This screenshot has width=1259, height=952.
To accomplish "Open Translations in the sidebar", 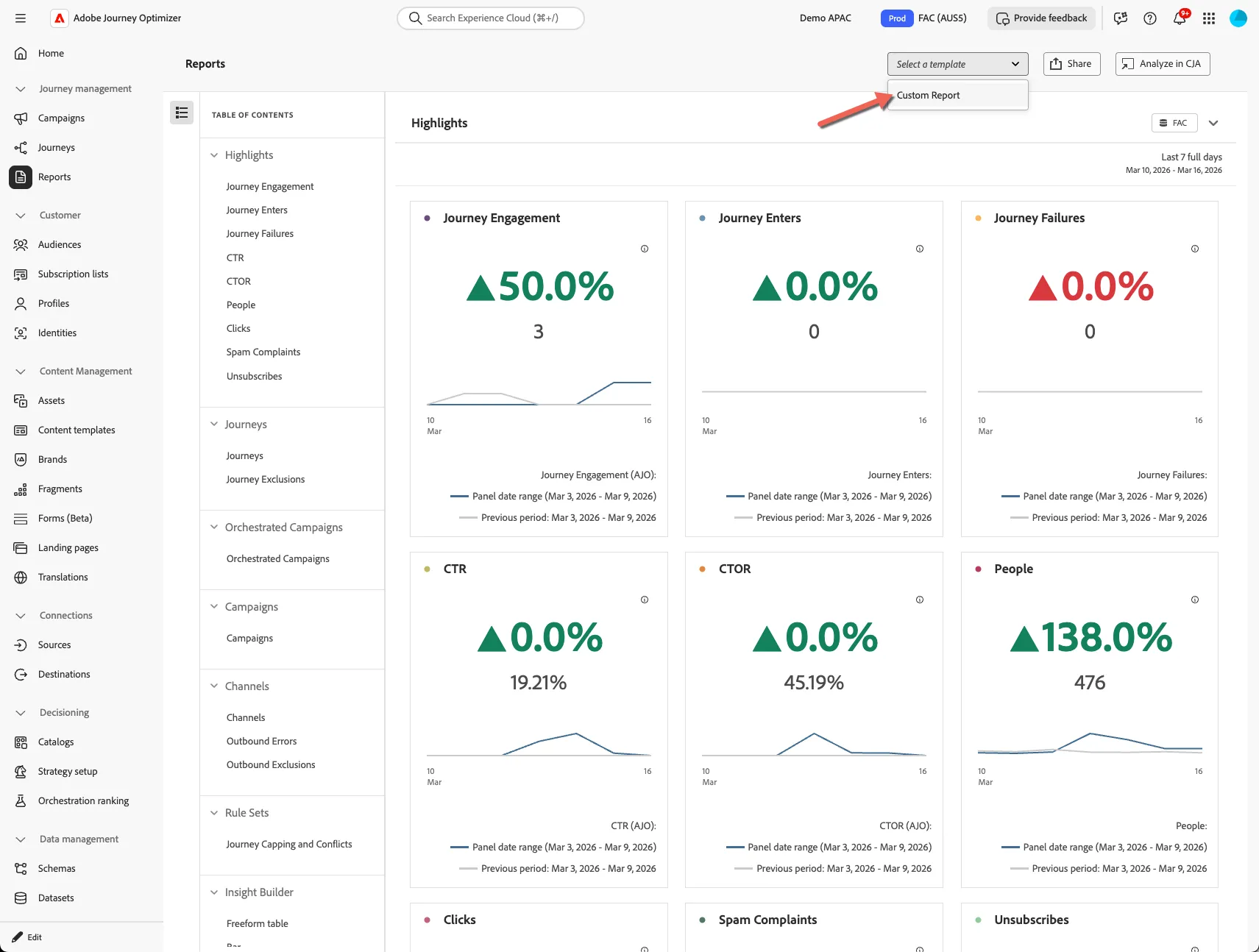I will 63,577.
